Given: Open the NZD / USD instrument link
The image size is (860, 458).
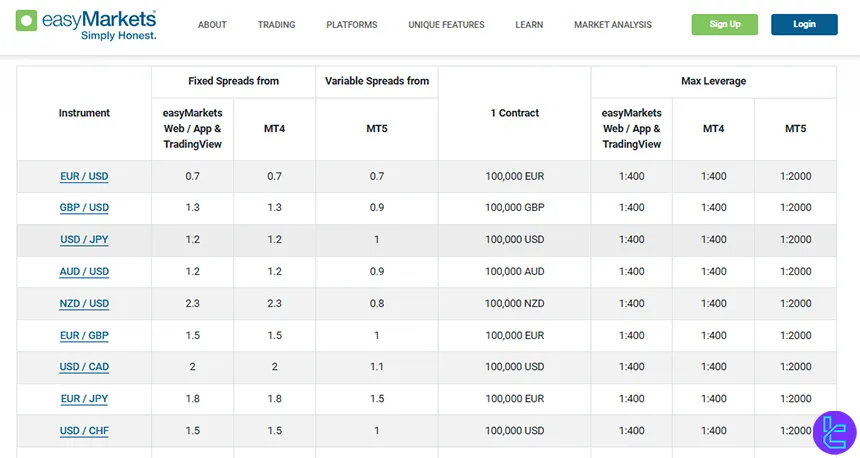Looking at the screenshot, I should tap(84, 303).
